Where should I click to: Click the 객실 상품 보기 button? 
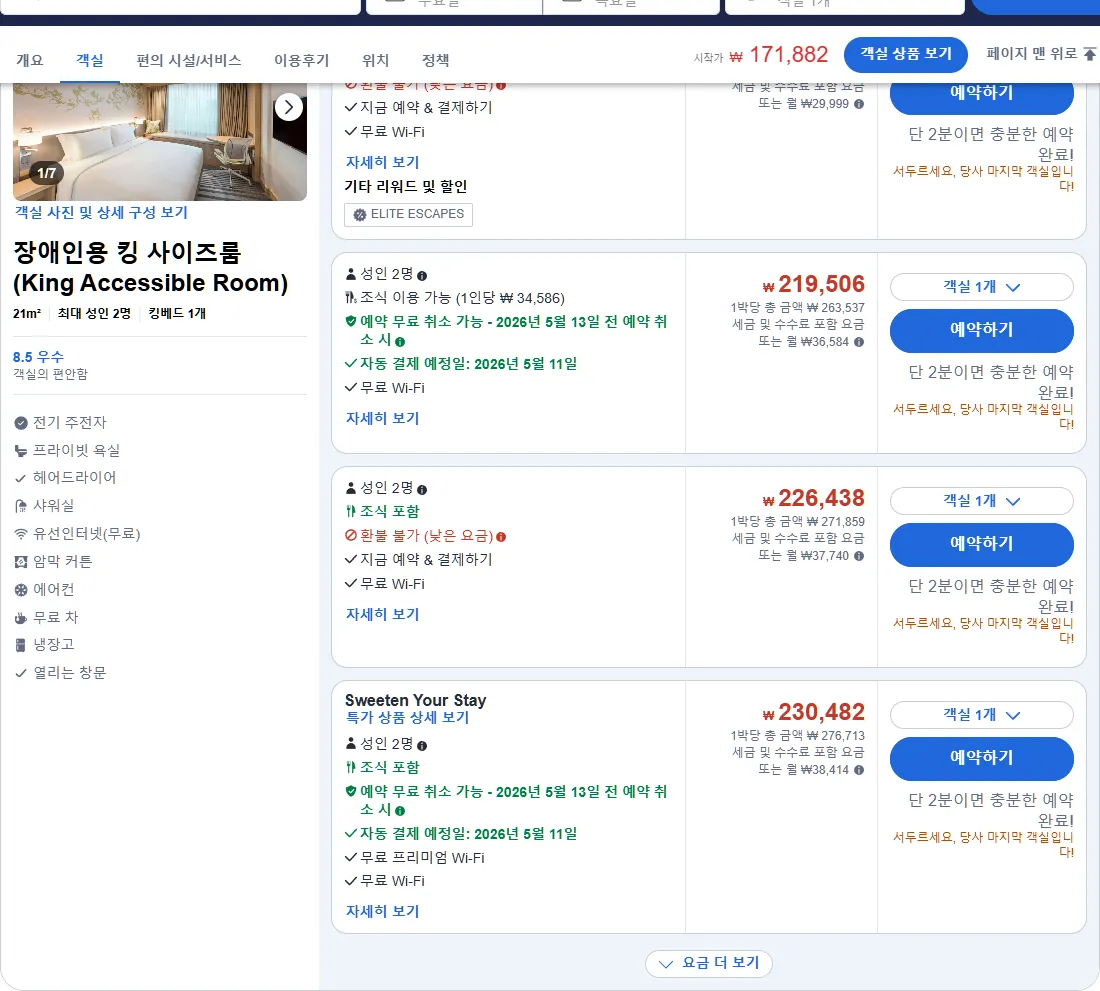pyautogui.click(x=906, y=54)
